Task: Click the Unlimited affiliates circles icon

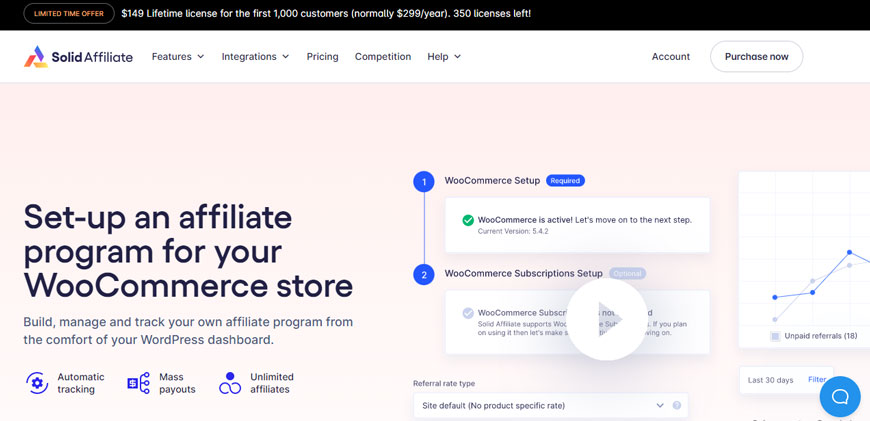Action: 230,383
